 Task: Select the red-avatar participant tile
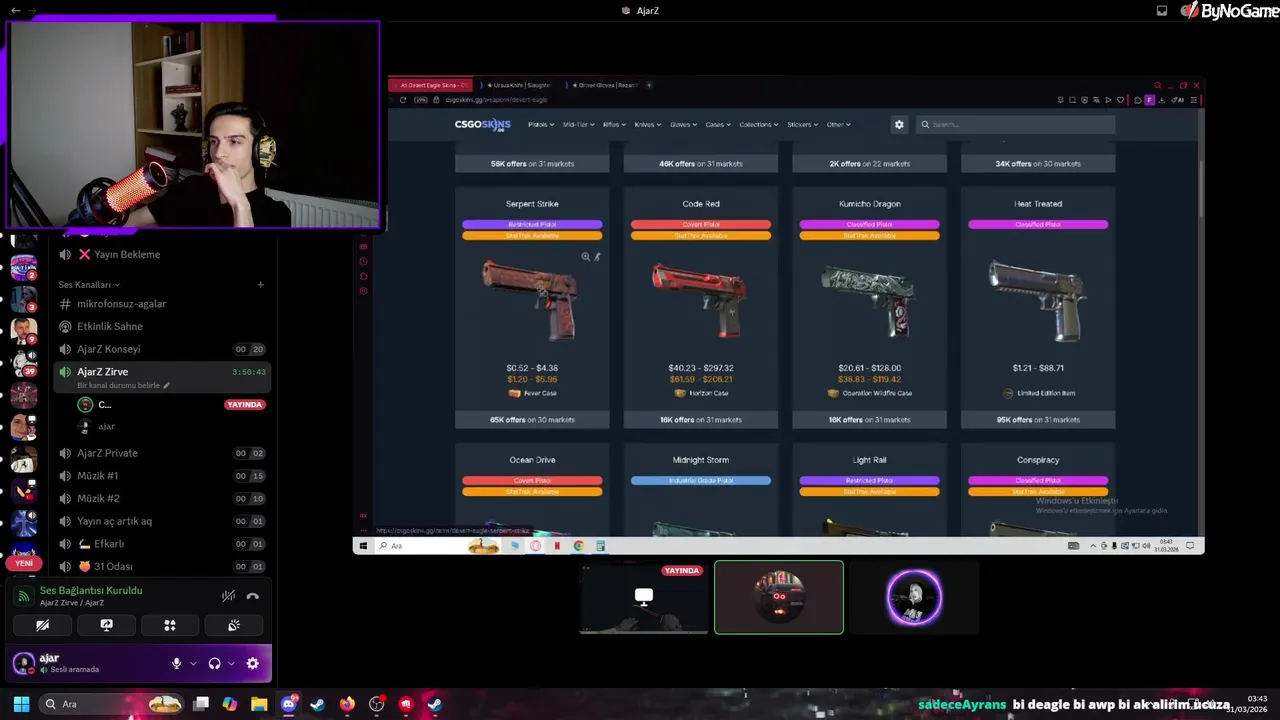pyautogui.click(x=779, y=597)
